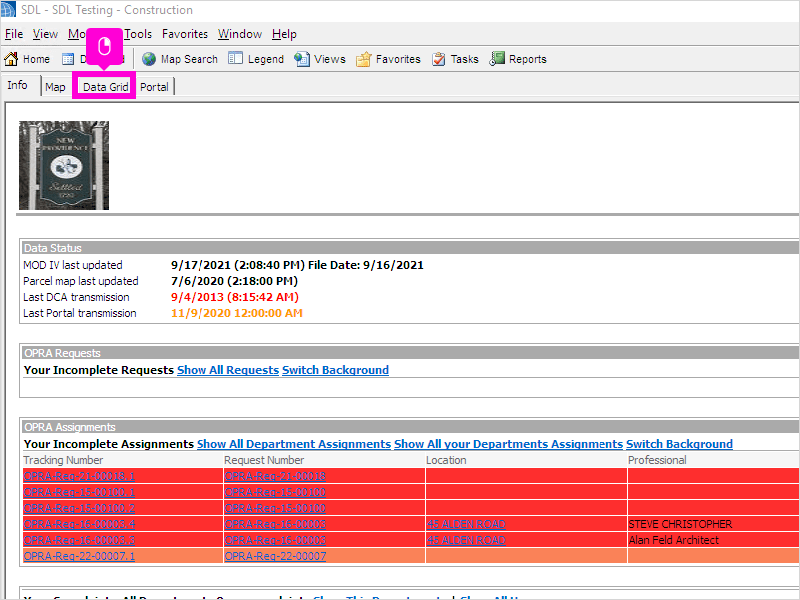The image size is (800, 600).
Task: Open 45 ALDEN ROAD for Alan Feld Architect
Action: tap(466, 540)
